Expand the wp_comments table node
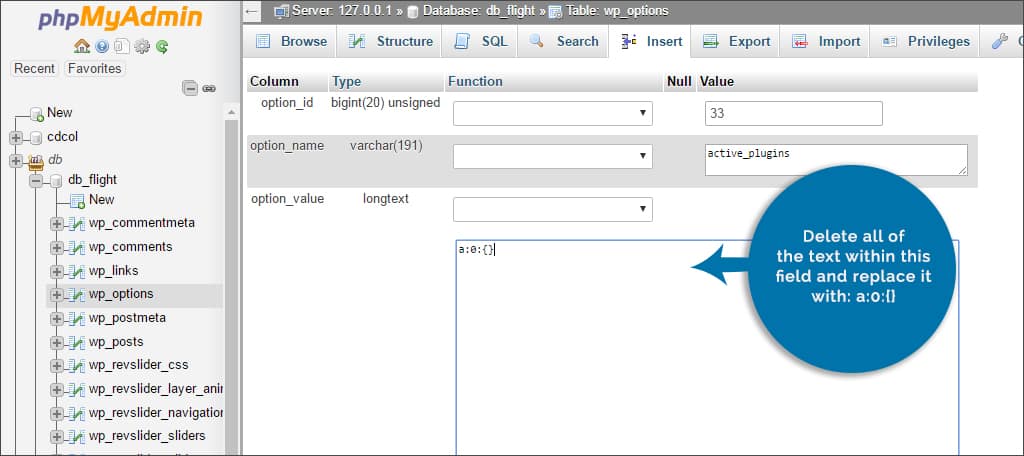This screenshot has width=1024, height=456. pos(57,248)
